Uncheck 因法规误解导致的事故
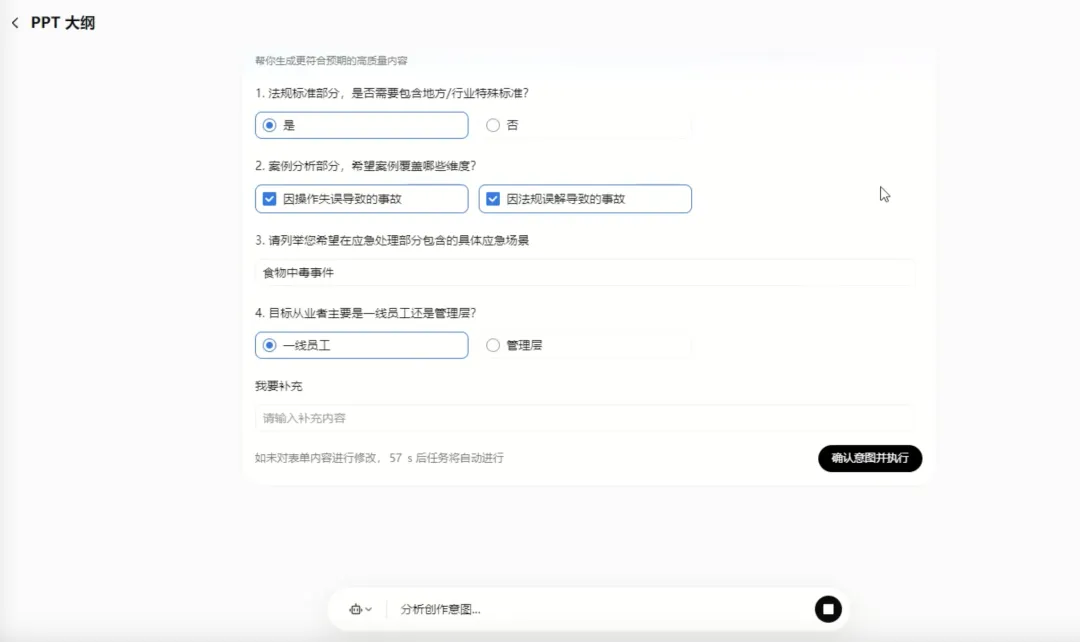This screenshot has width=1080, height=642. [x=585, y=198]
